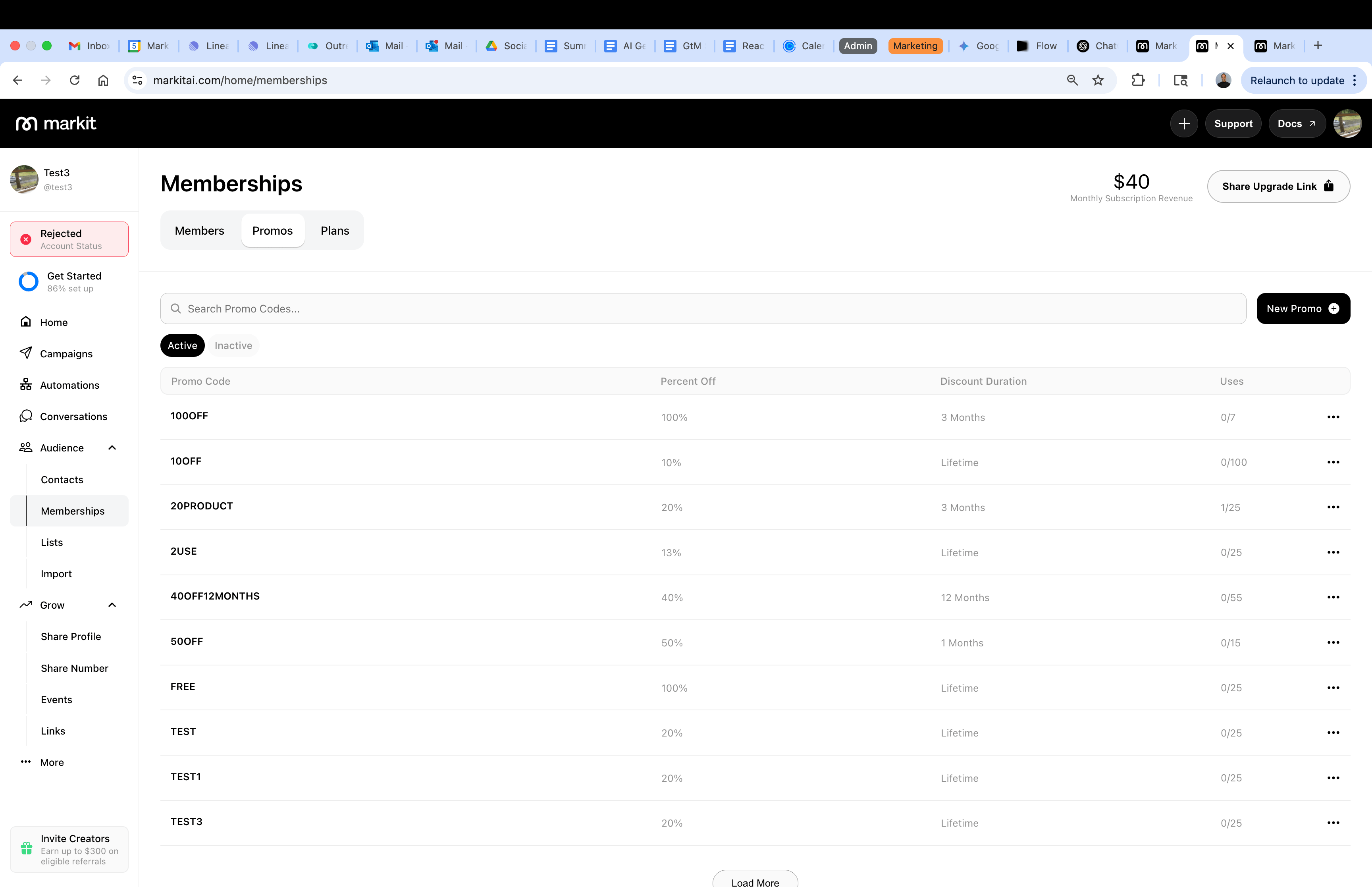
Task: Open options menu for TEST1 promo
Action: [1333, 777]
